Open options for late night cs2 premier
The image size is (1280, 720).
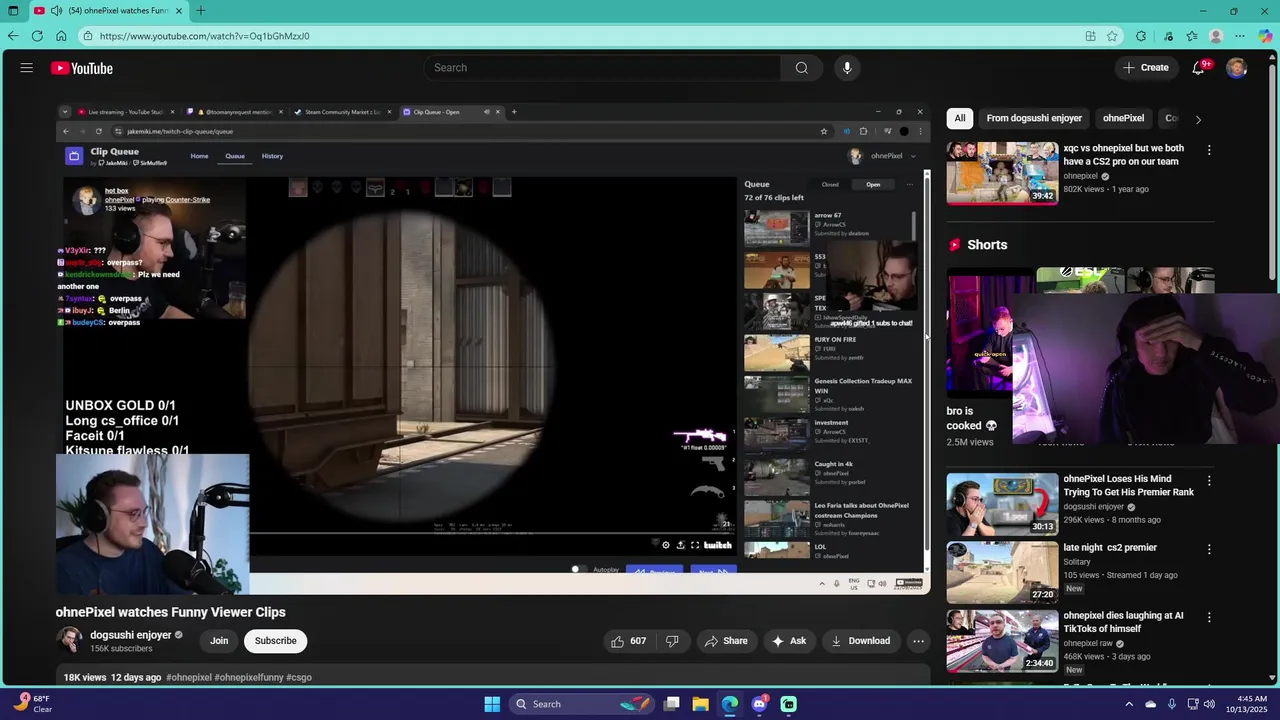[1209, 549]
